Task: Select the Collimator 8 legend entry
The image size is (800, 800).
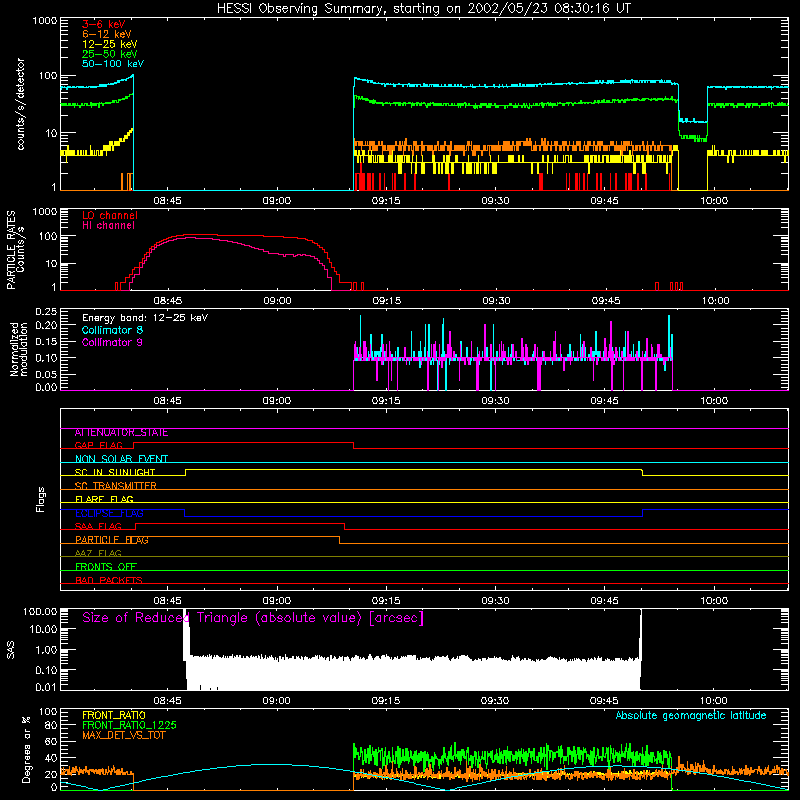Action: coord(112,330)
